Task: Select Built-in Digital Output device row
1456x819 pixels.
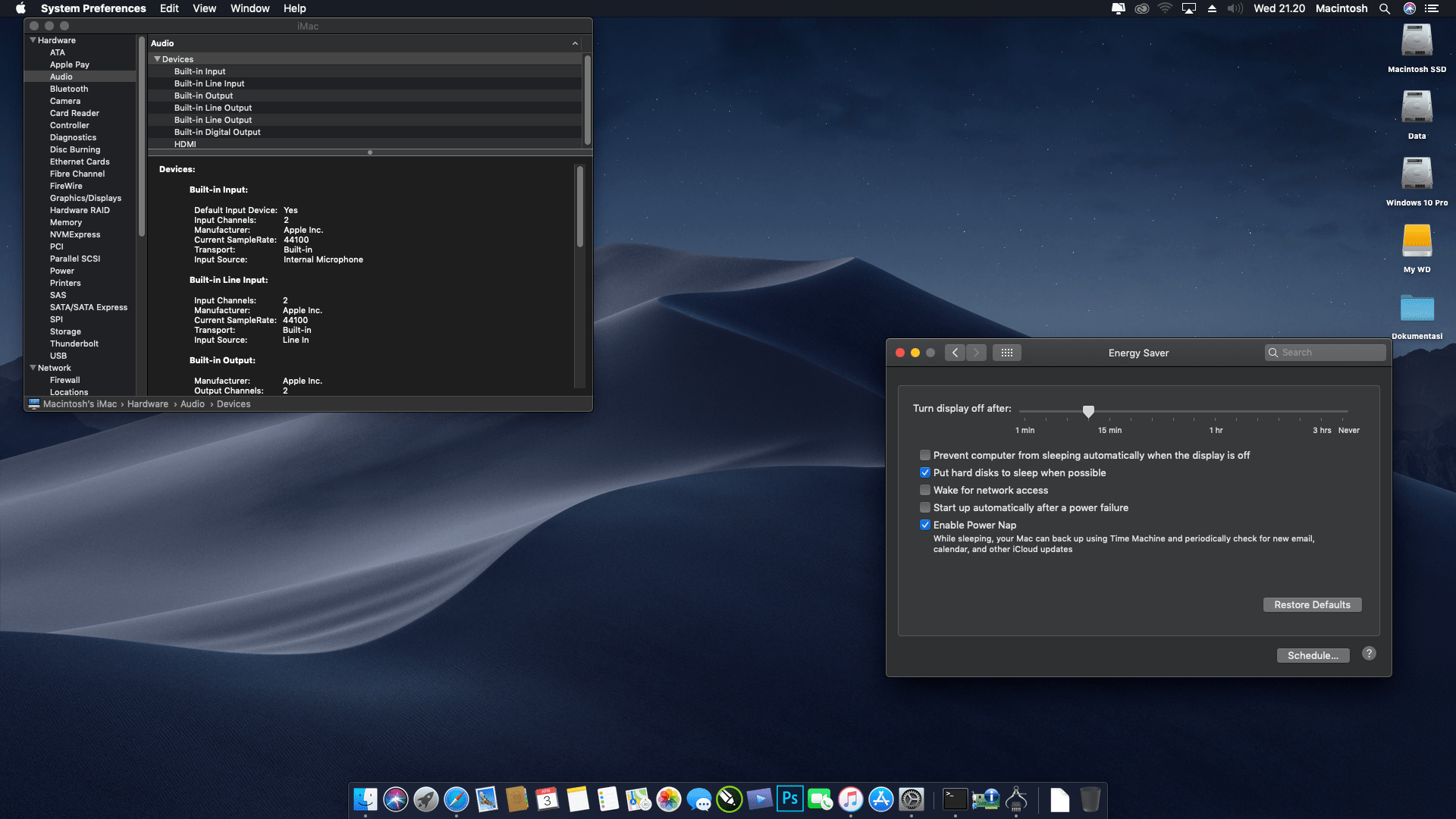Action: click(366, 132)
